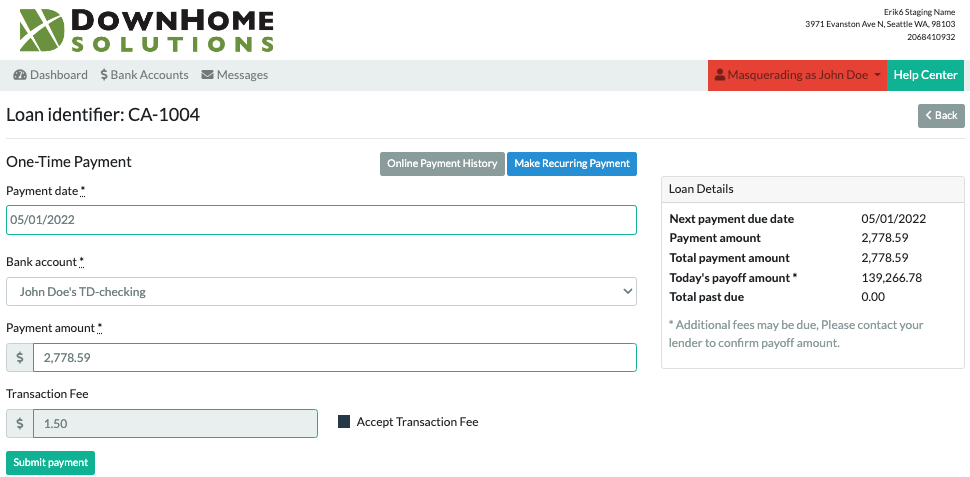Open the Bank account dropdown
The height and width of the screenshot is (477, 970).
click(x=321, y=291)
